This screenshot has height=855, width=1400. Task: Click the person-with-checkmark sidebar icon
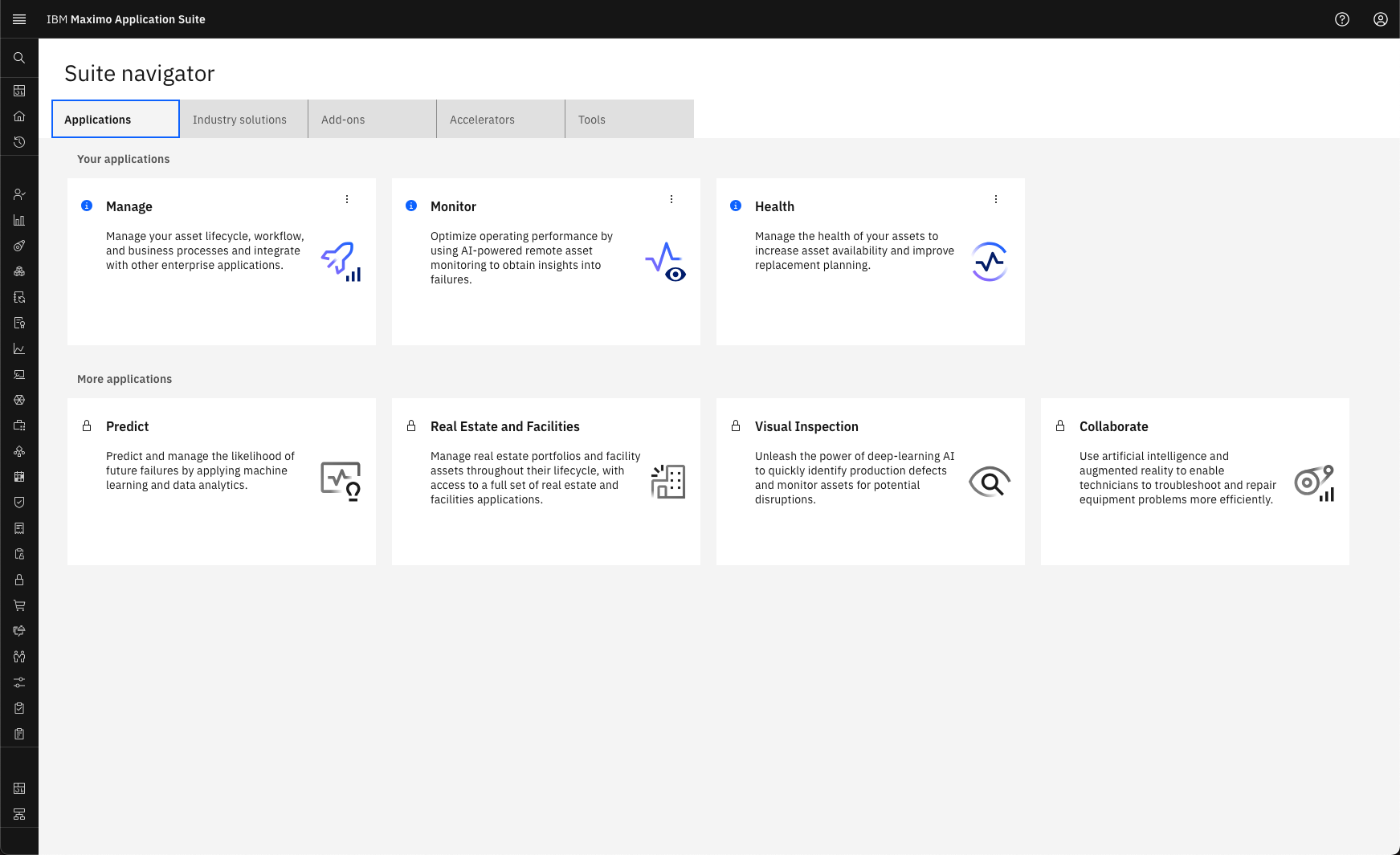coord(19,194)
